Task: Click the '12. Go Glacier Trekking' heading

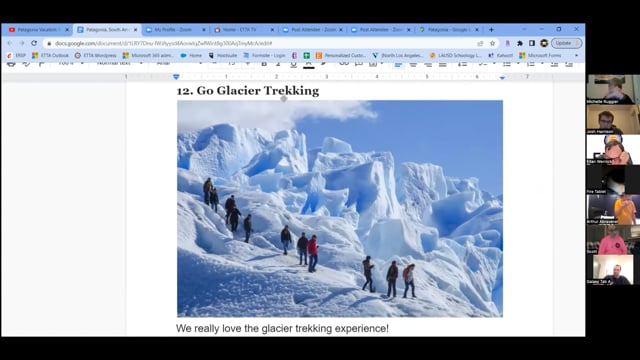Action: (x=247, y=91)
